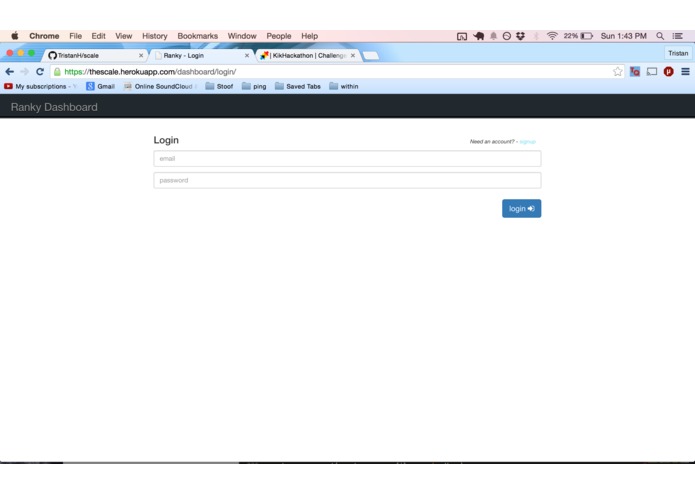Open My subscriptions YouTube bookmark

click(40, 86)
